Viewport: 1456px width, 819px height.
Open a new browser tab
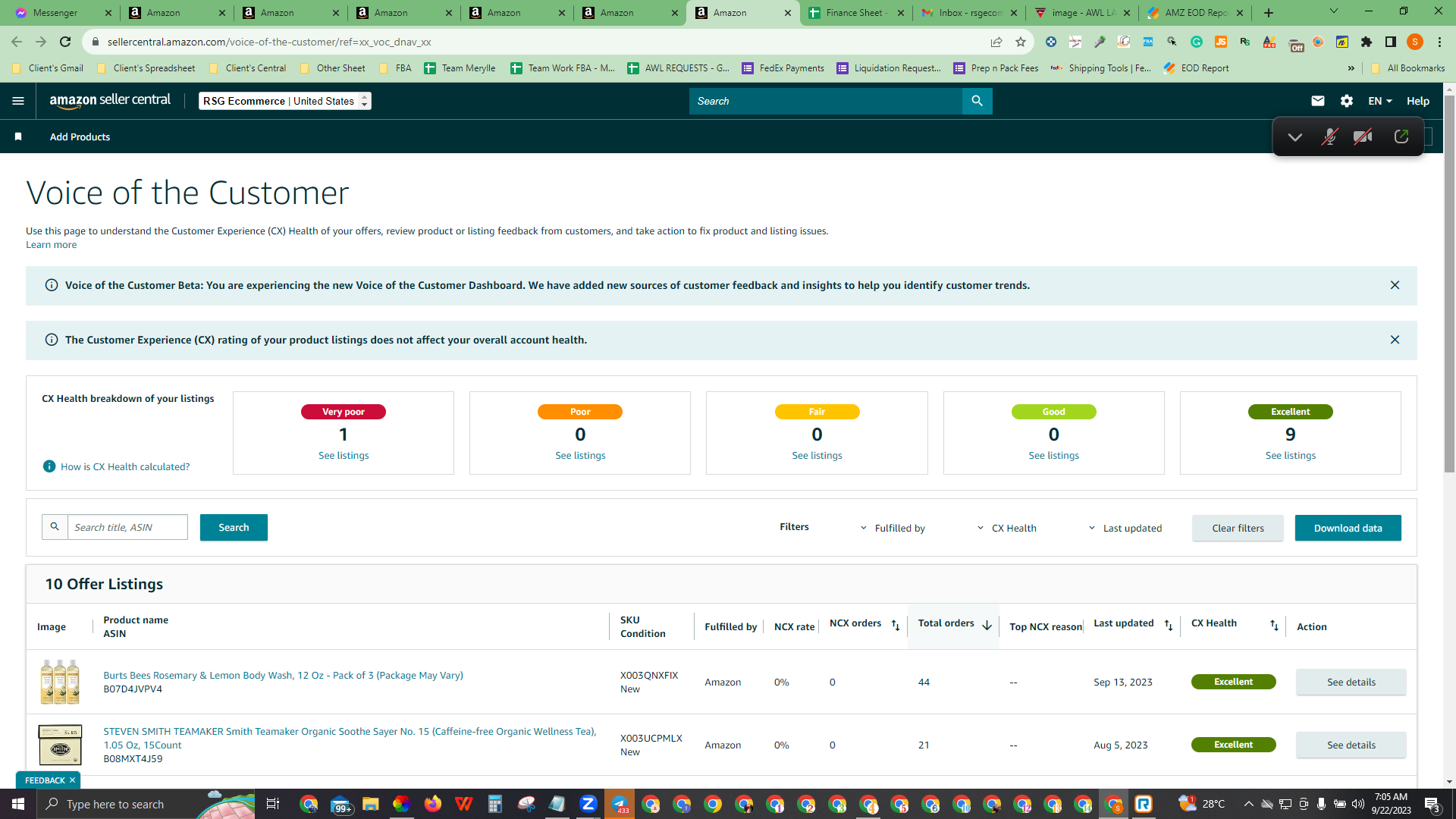click(1269, 13)
